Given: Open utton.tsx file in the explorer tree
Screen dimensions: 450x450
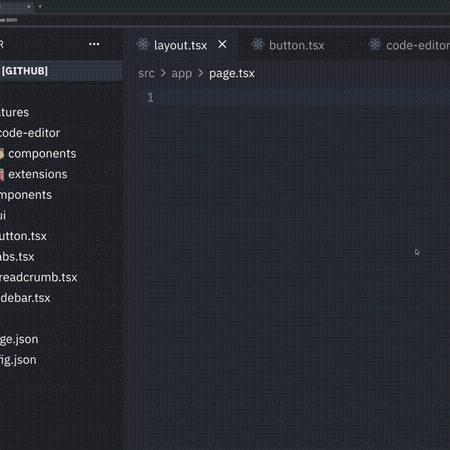Looking at the screenshot, I should 23,236.
